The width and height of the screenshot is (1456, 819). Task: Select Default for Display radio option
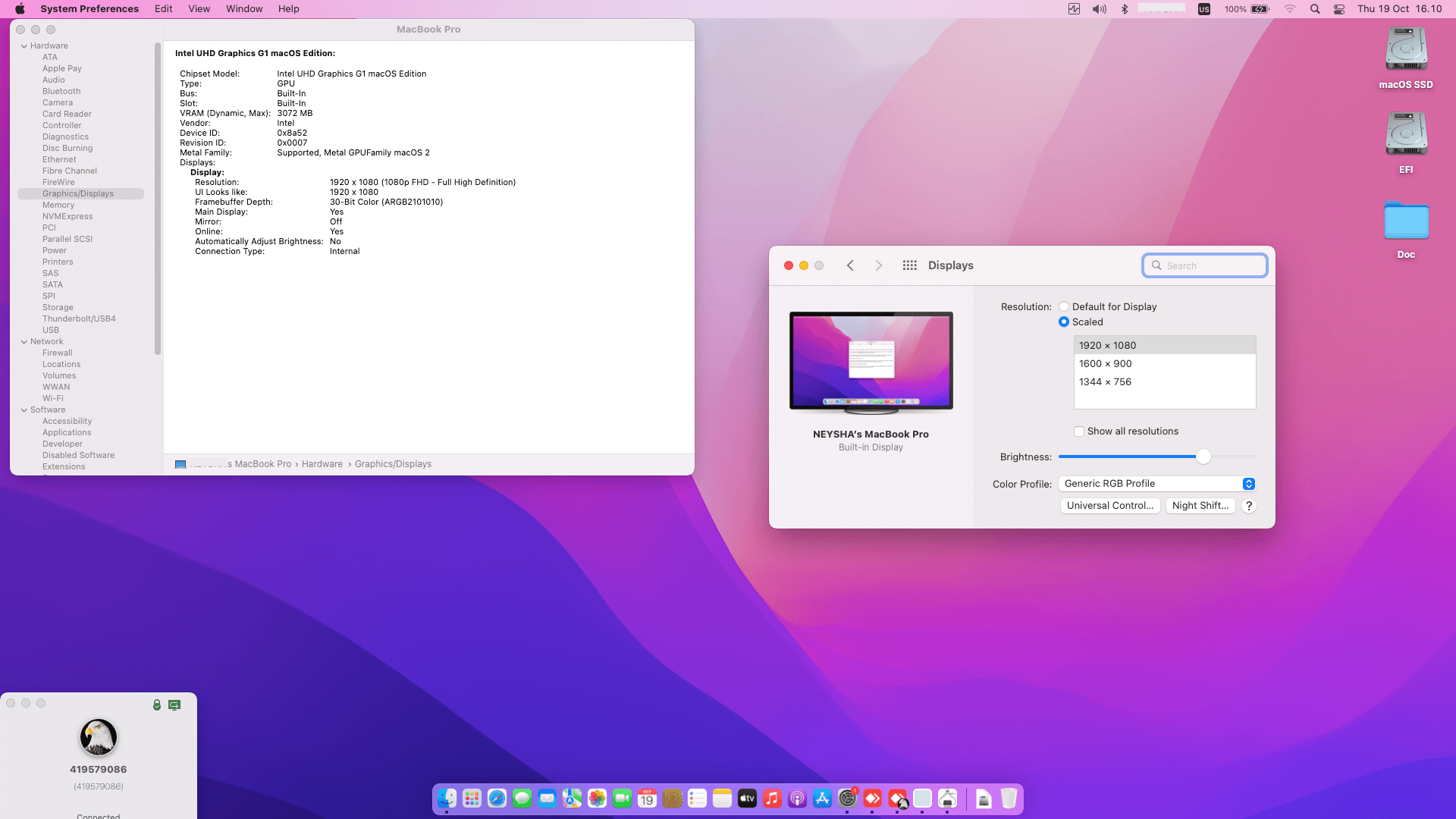pyautogui.click(x=1064, y=306)
